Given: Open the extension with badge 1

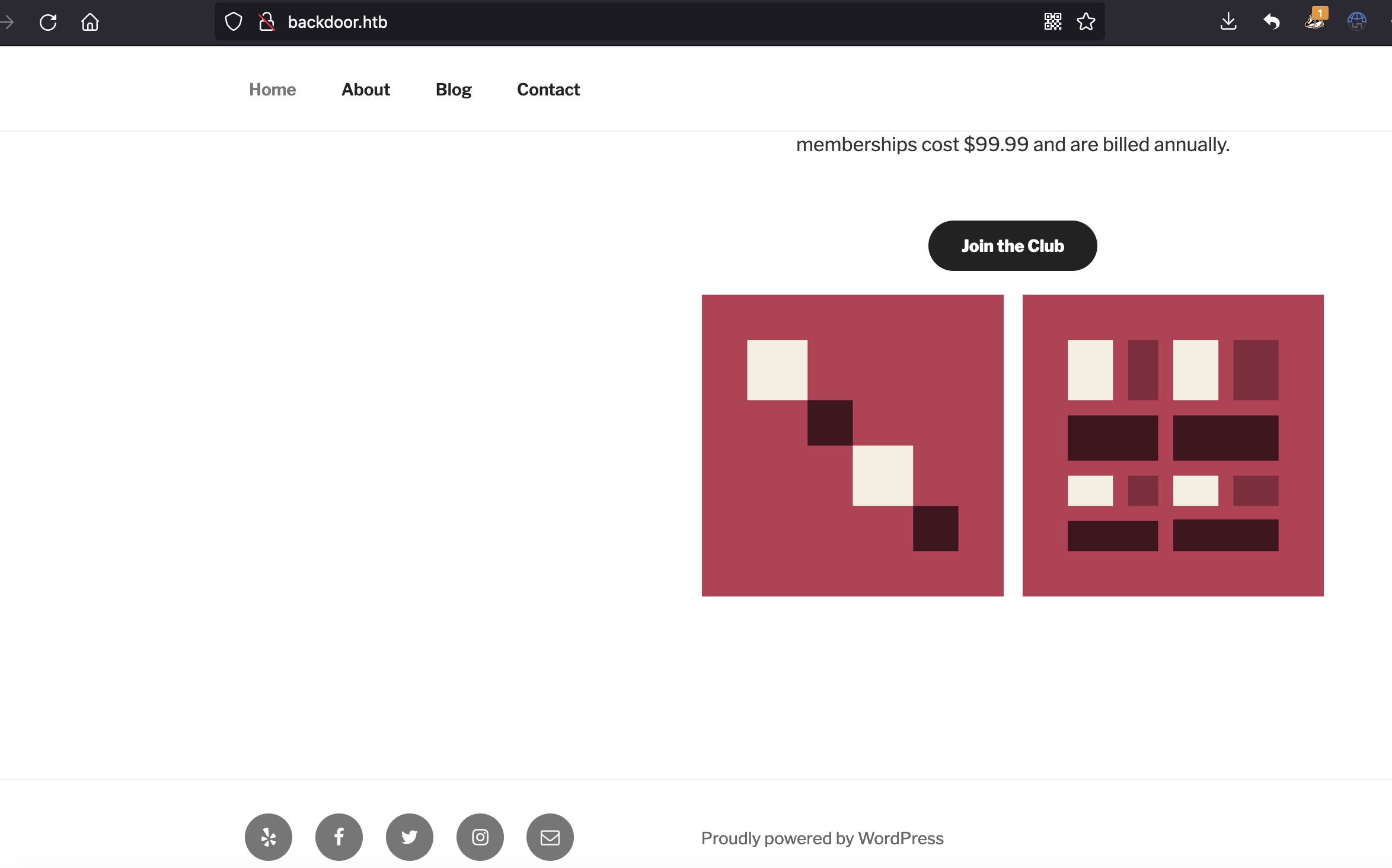Looking at the screenshot, I should tap(1314, 21).
